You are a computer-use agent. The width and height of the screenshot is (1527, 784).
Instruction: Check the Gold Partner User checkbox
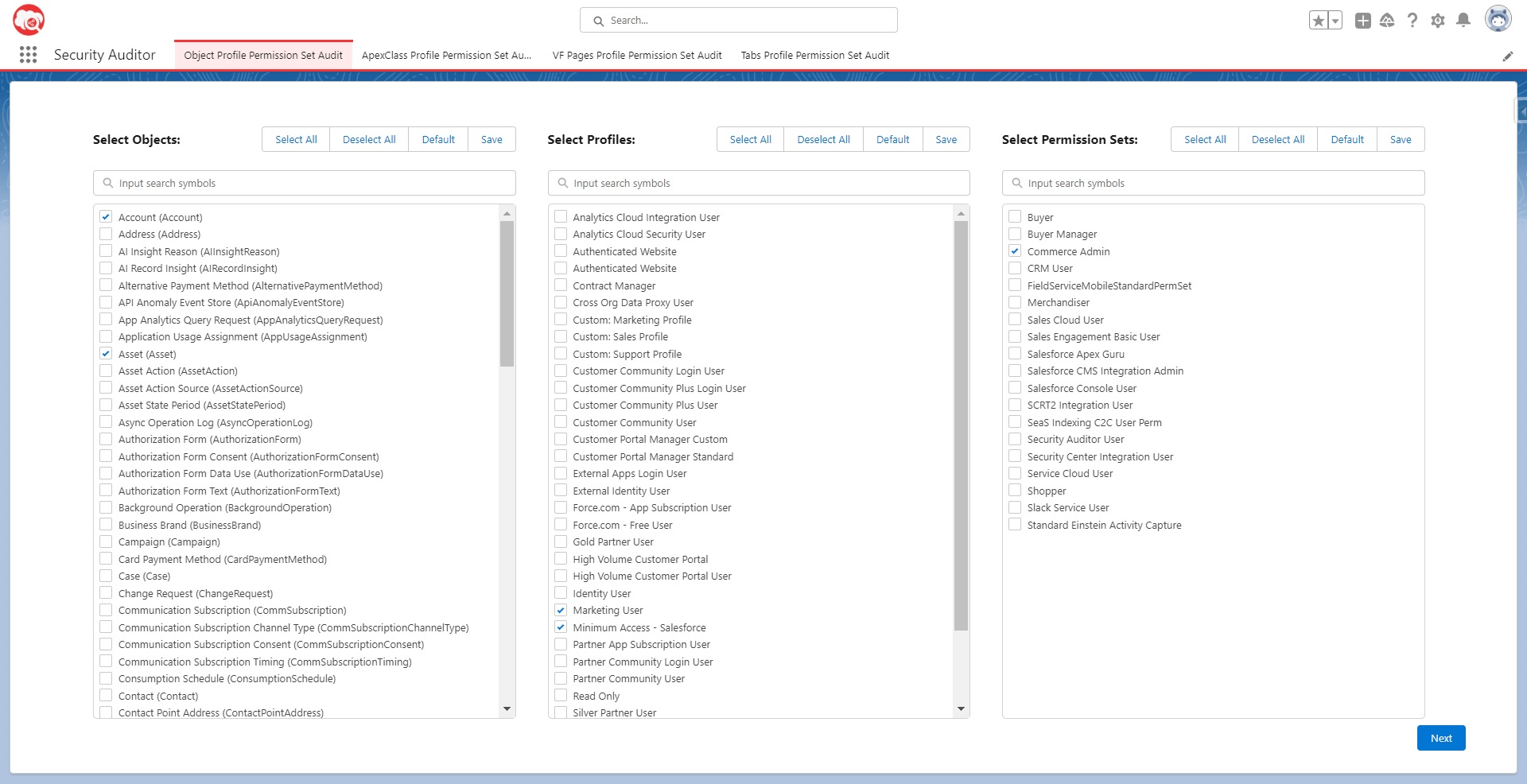coord(561,541)
